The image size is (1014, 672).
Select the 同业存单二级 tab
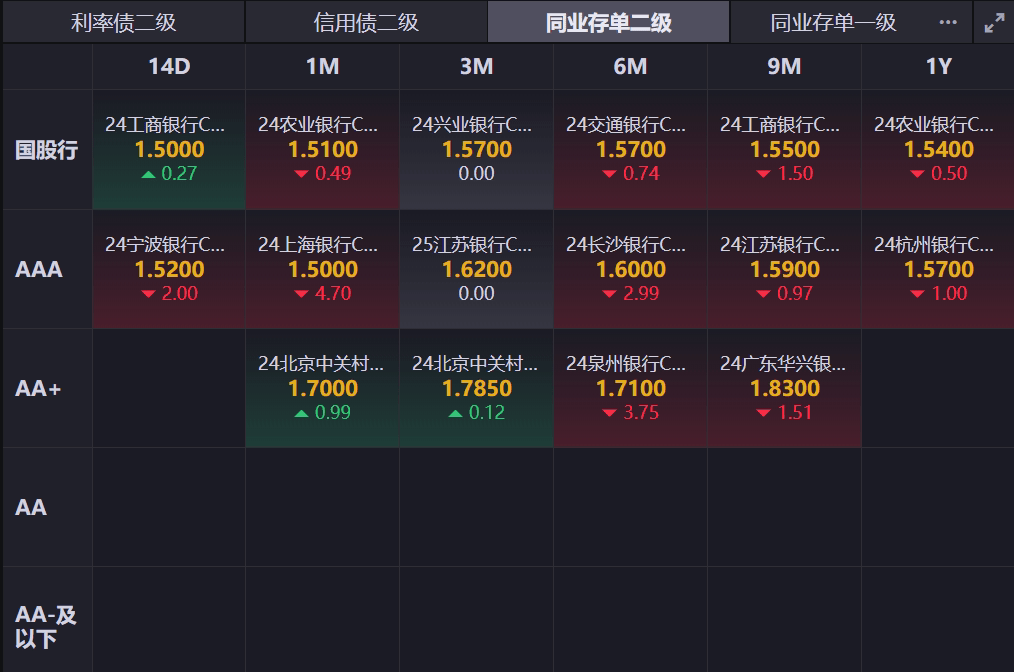[x=608, y=23]
